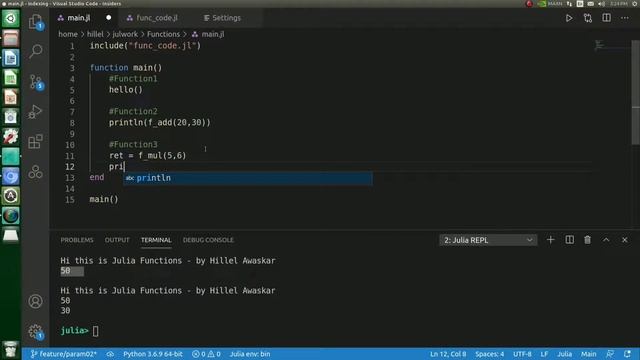This screenshot has width=640, height=360.
Task: Open the DEBUG CONSOLE panel tab
Action: point(208,240)
